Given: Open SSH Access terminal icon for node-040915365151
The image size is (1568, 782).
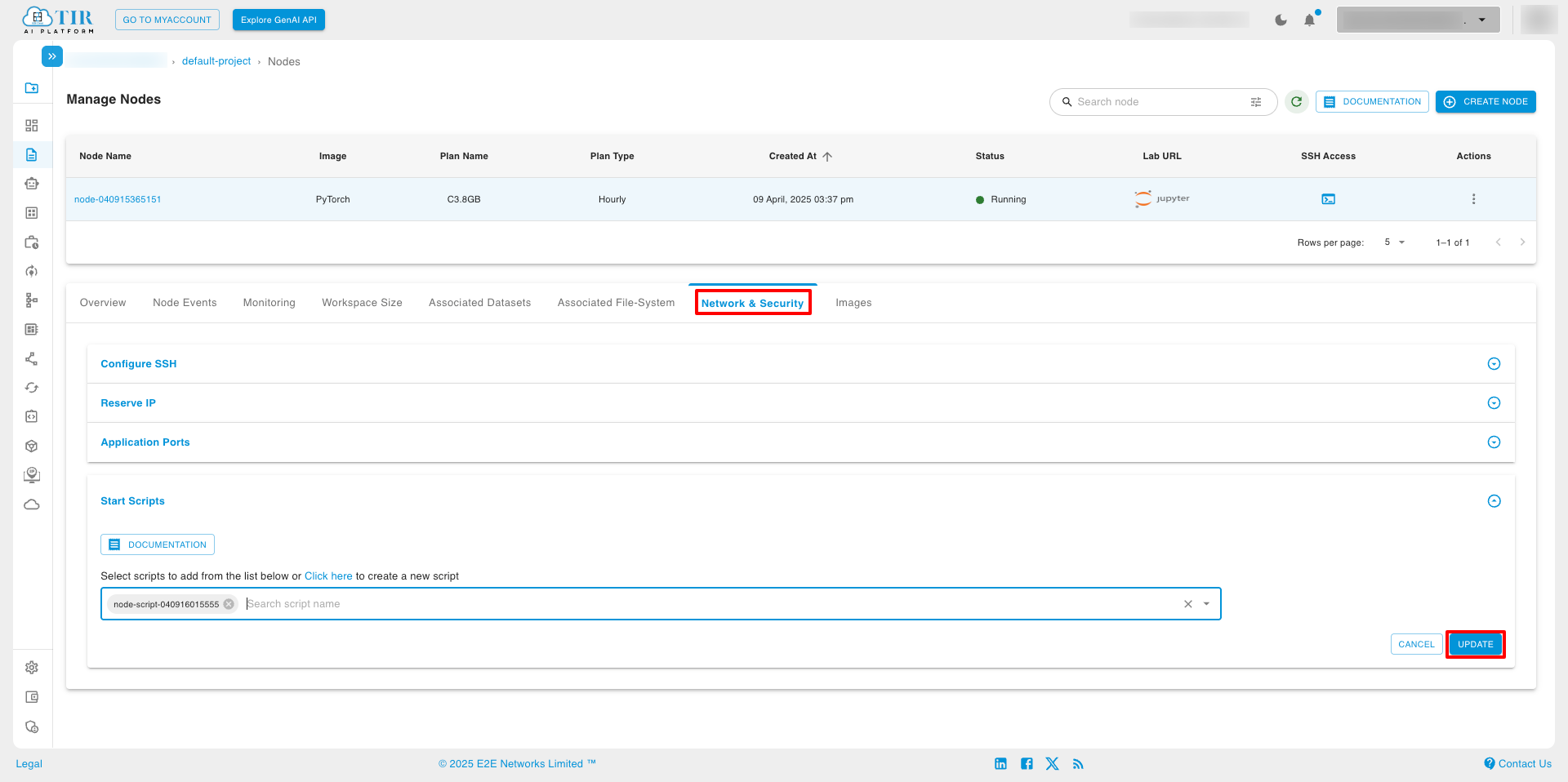Looking at the screenshot, I should coord(1329,199).
